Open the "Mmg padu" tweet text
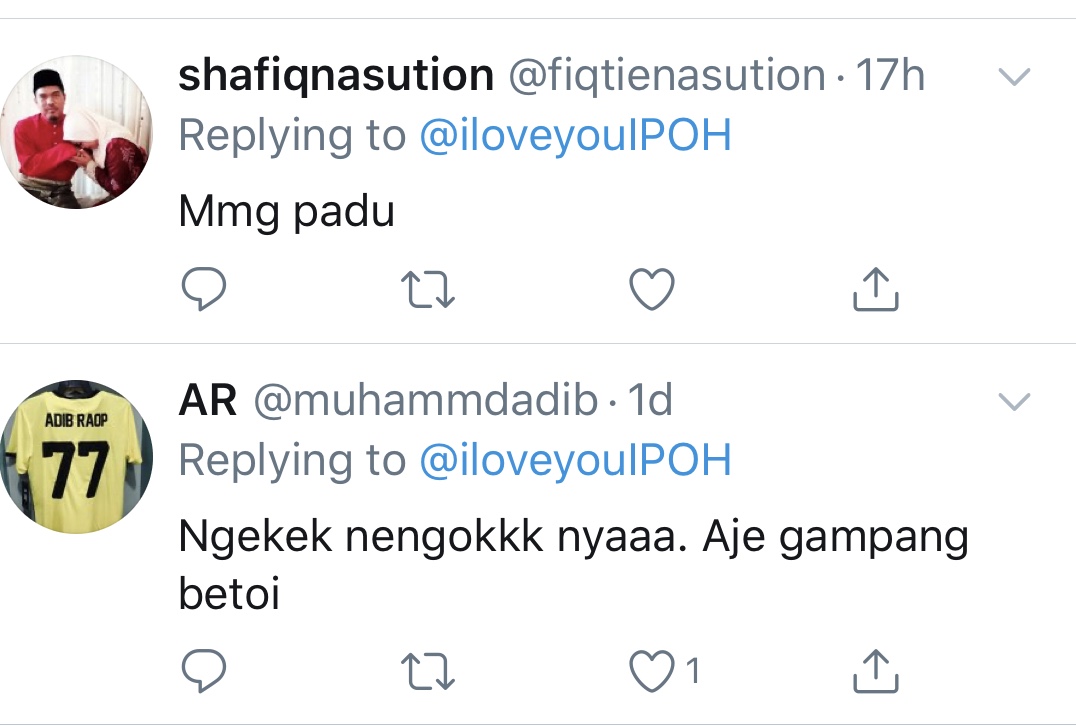Screen dimensions: 1076x726 (286, 212)
